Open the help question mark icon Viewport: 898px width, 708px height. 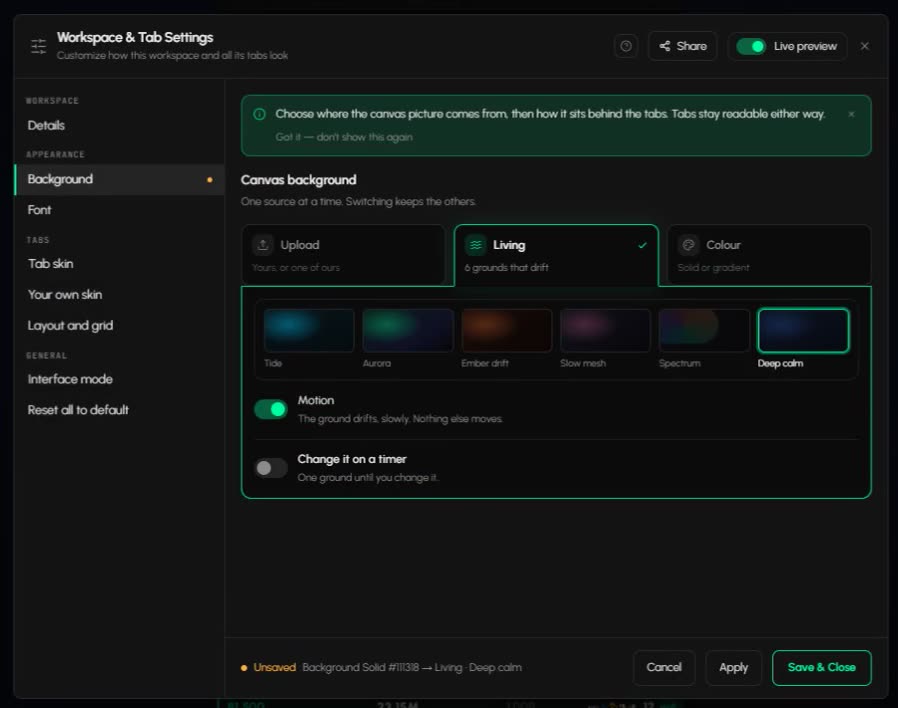[626, 46]
